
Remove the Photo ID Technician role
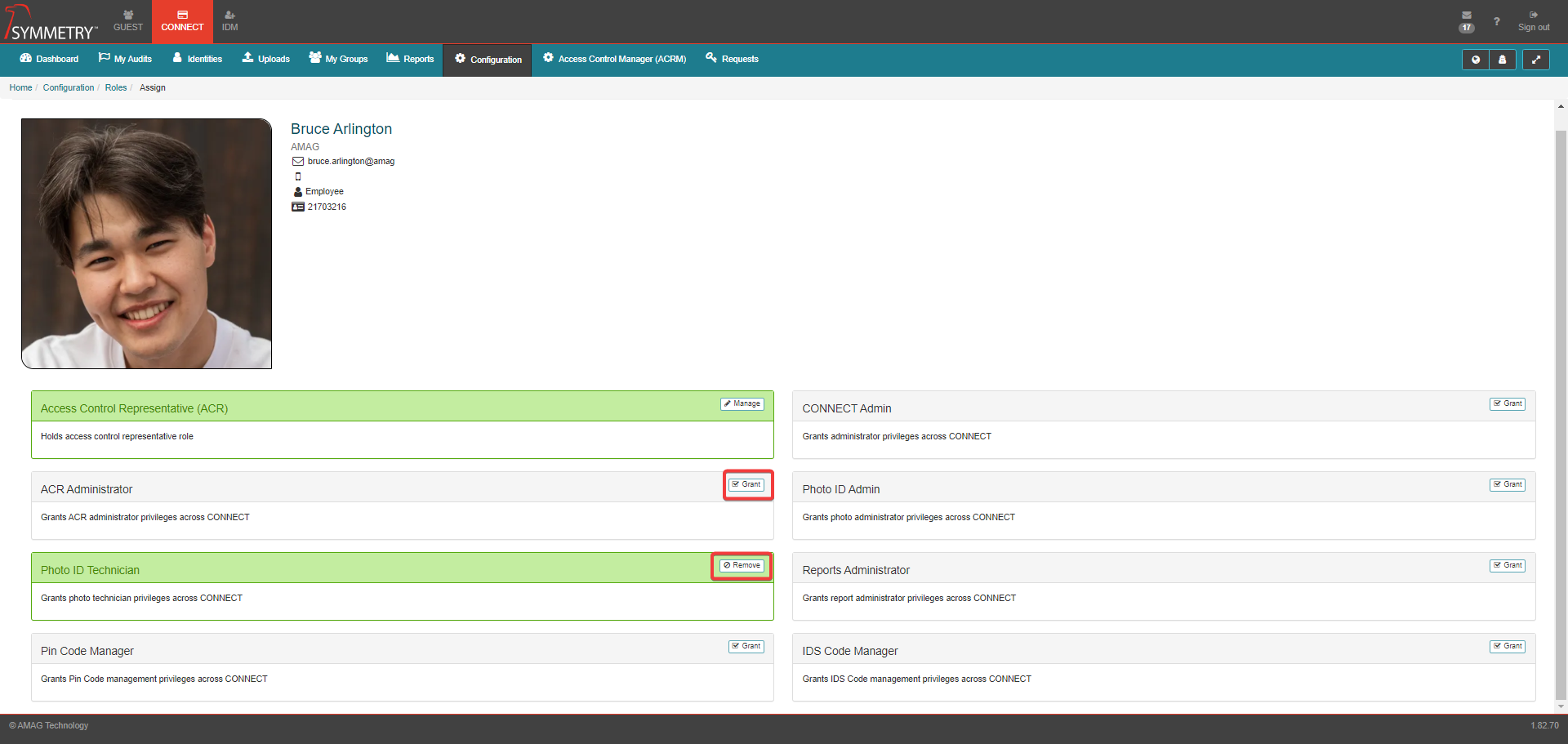point(742,565)
